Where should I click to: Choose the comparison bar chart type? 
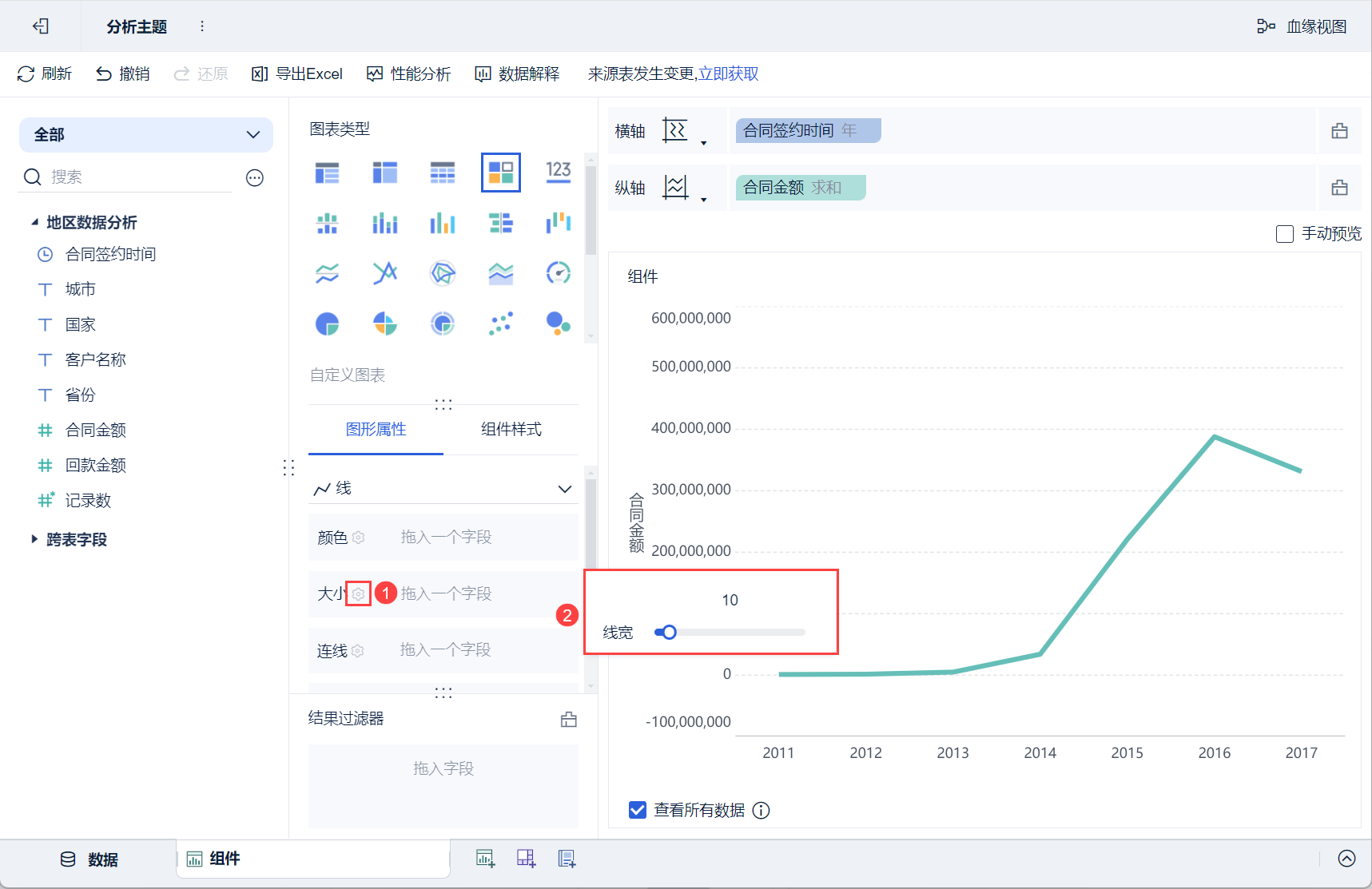(x=501, y=223)
